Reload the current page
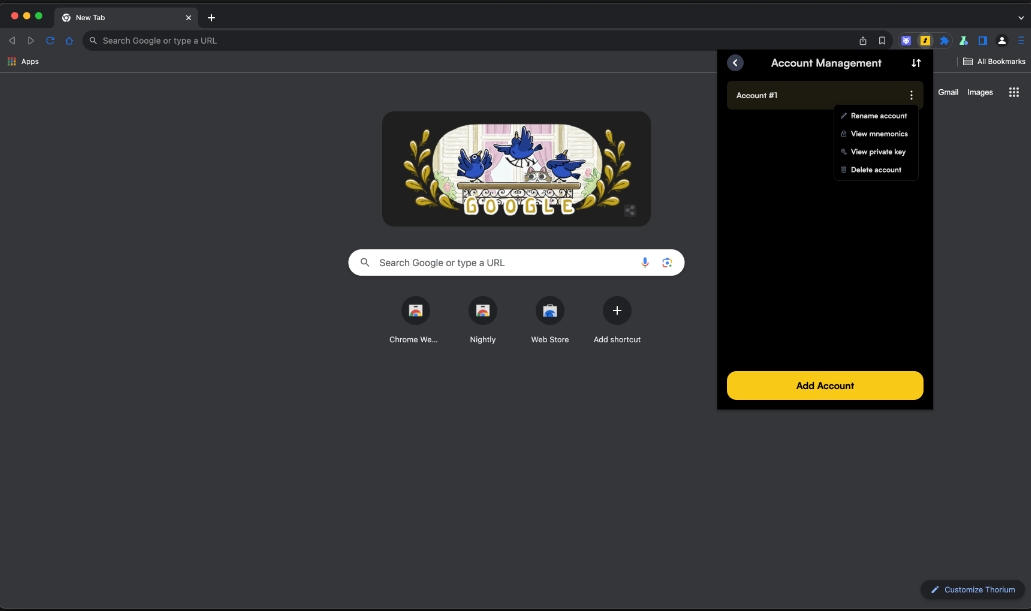Screen dimensions: 1031x611 click(50, 41)
